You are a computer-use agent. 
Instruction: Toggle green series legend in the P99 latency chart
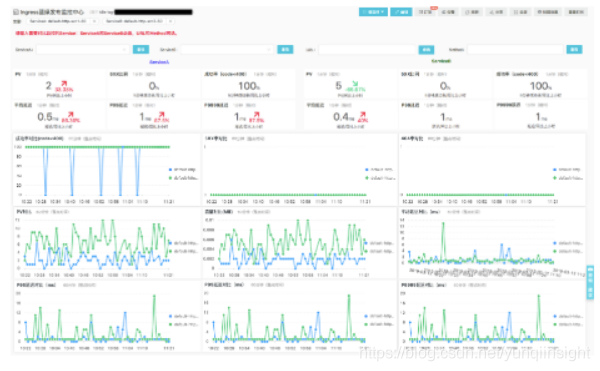[379, 324]
